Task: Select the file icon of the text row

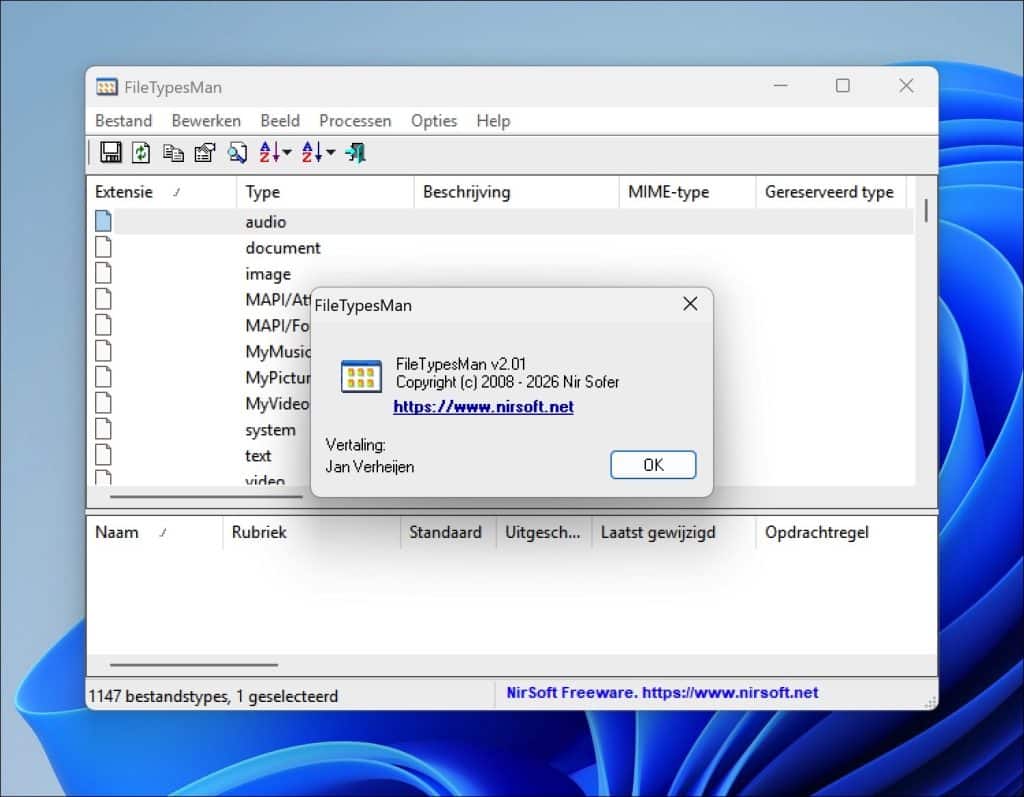Action: coord(103,455)
